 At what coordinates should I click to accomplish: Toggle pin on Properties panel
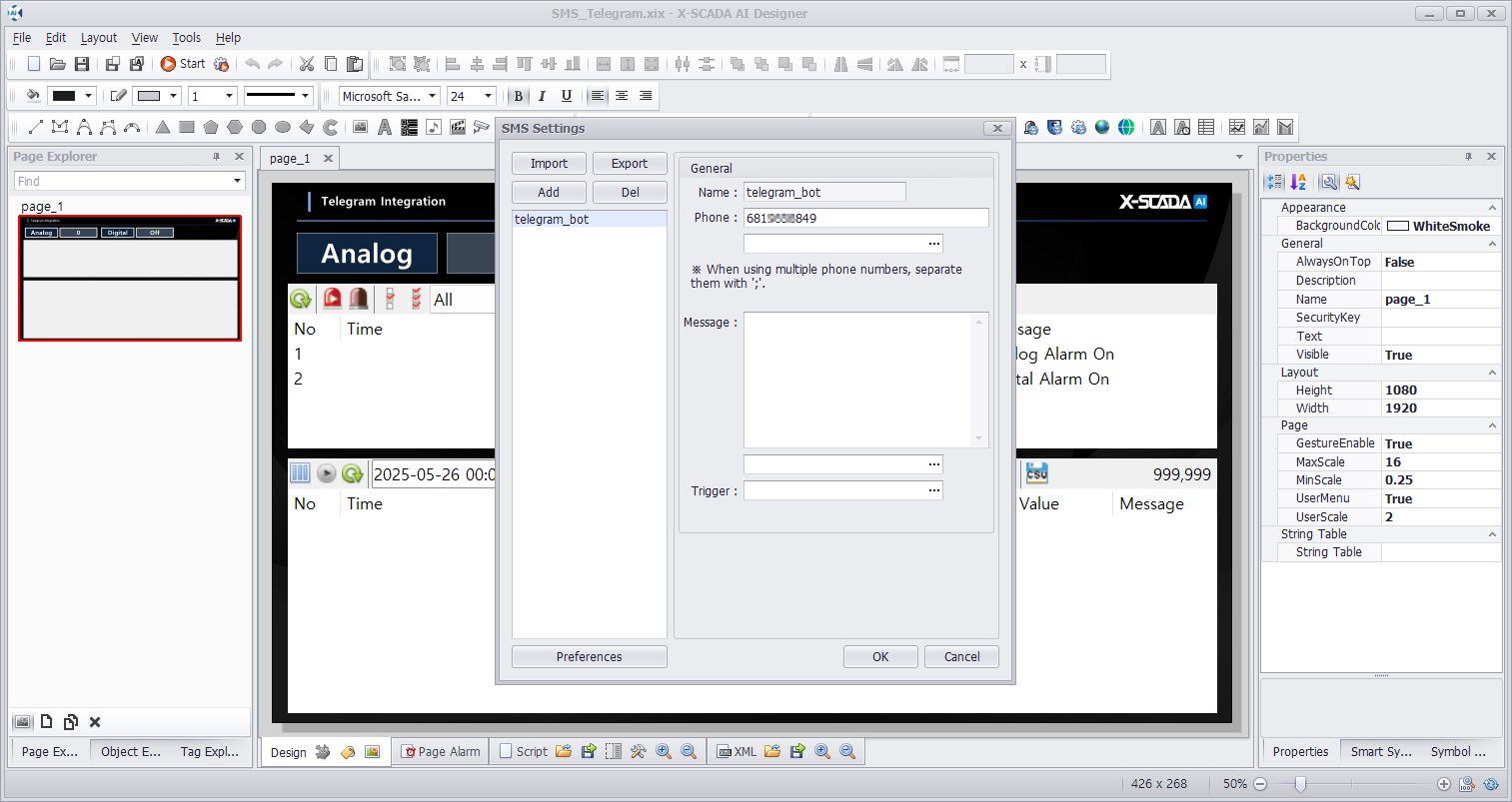coord(1468,157)
